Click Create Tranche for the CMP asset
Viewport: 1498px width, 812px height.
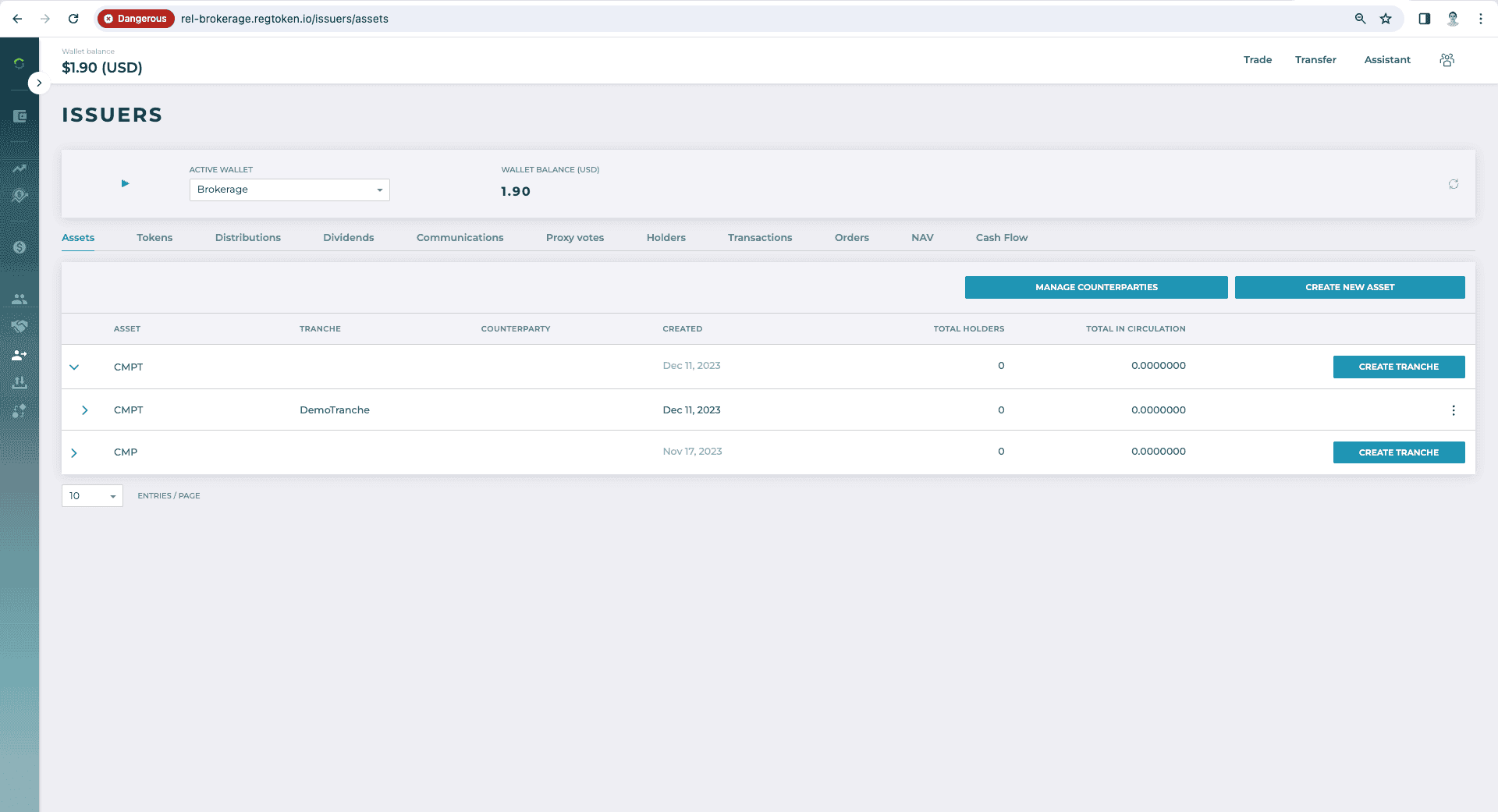(x=1399, y=452)
